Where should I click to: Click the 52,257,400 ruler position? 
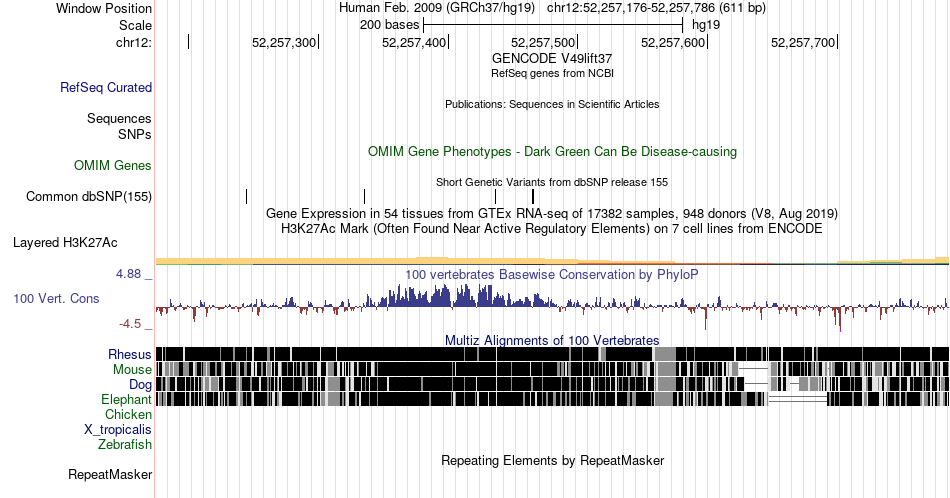click(414, 42)
